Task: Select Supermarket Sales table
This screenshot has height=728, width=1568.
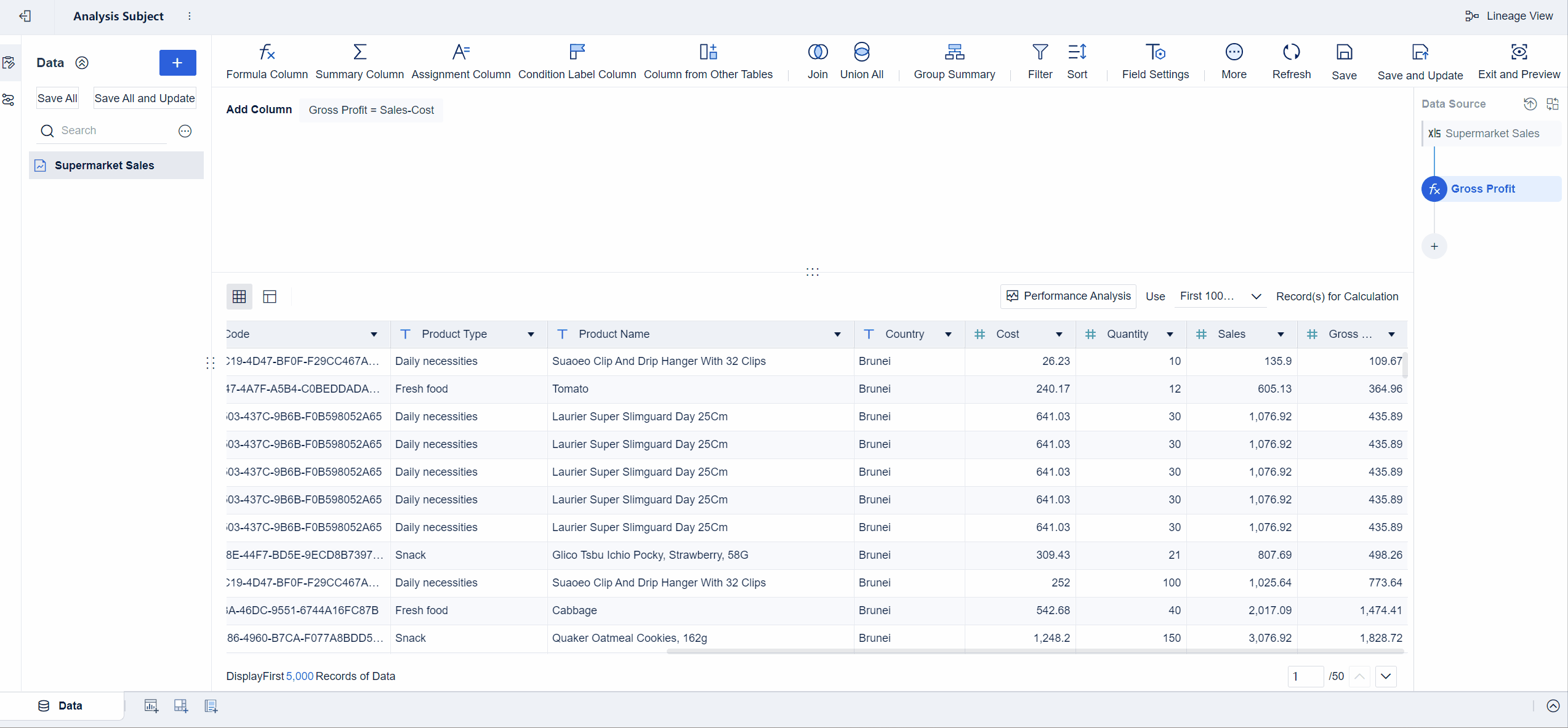Action: coord(116,166)
